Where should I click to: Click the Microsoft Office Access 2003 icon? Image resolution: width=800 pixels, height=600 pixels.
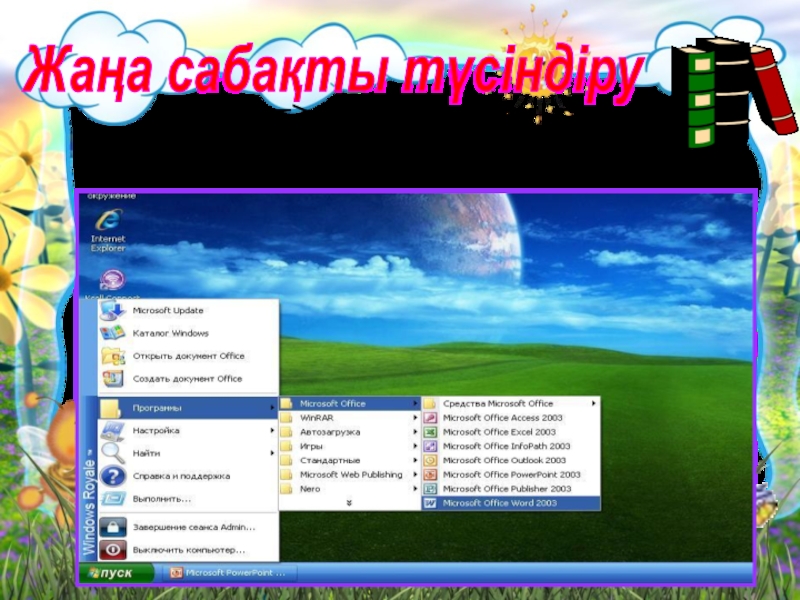(431, 418)
